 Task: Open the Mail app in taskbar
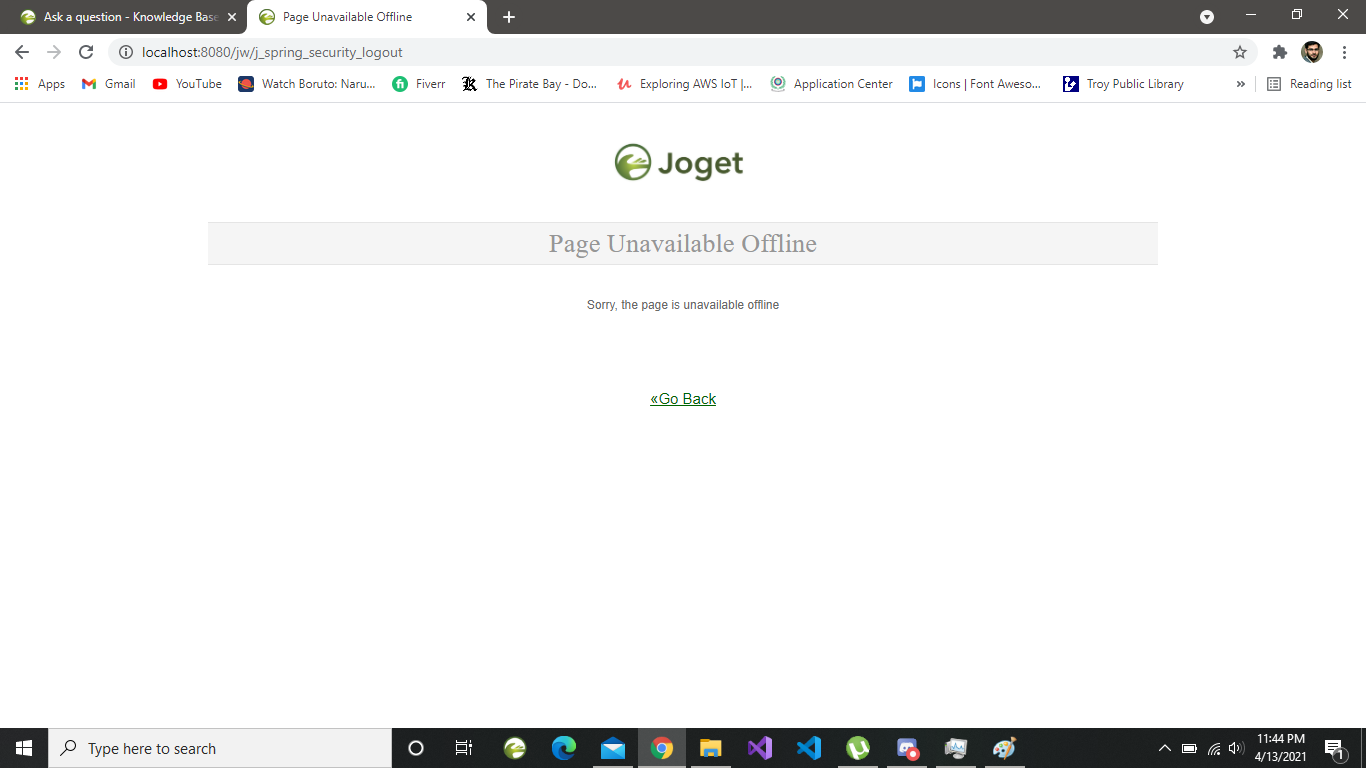[613, 748]
